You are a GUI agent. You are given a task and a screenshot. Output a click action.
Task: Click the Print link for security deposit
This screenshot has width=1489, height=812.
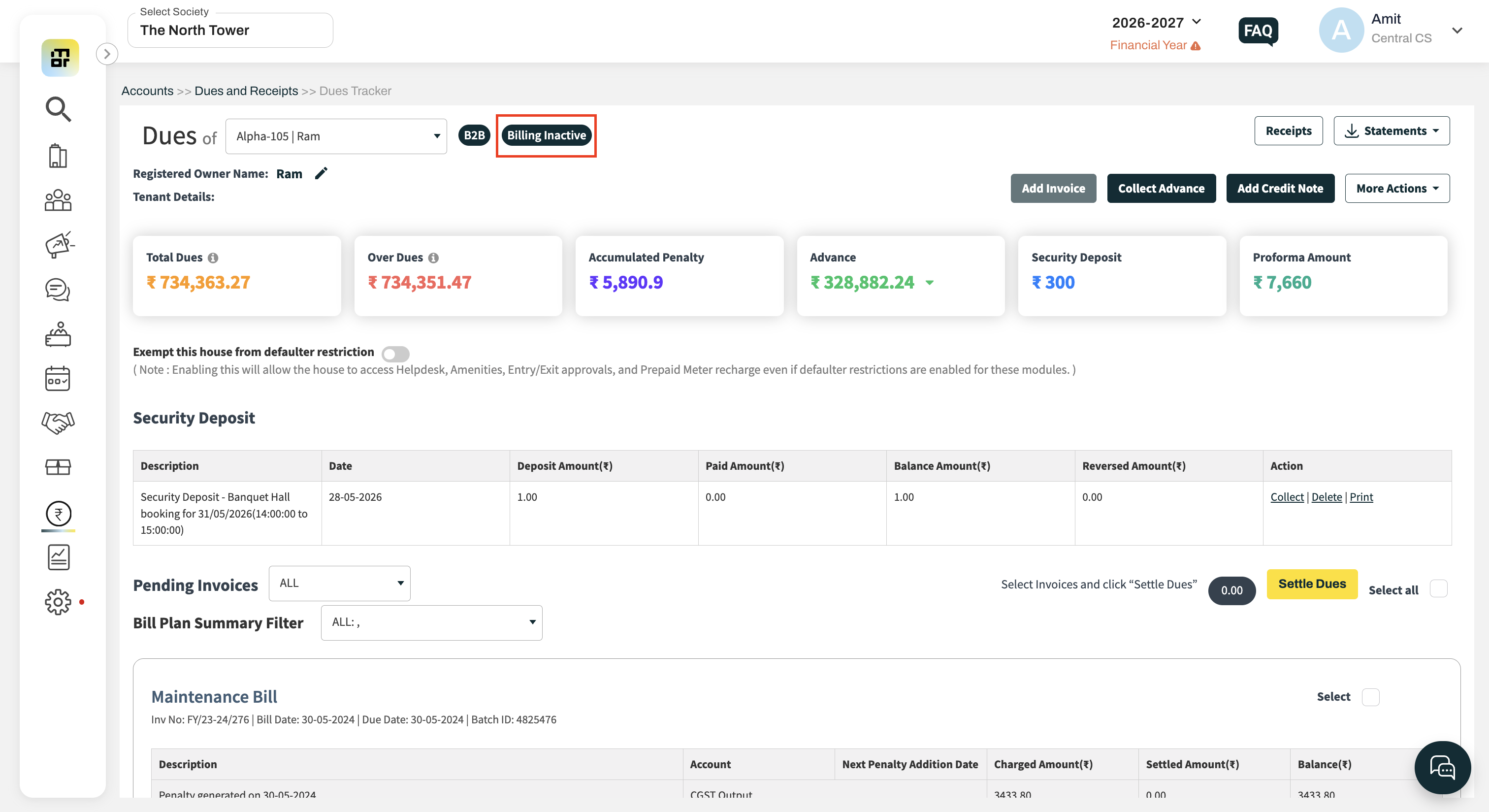coord(1361,497)
